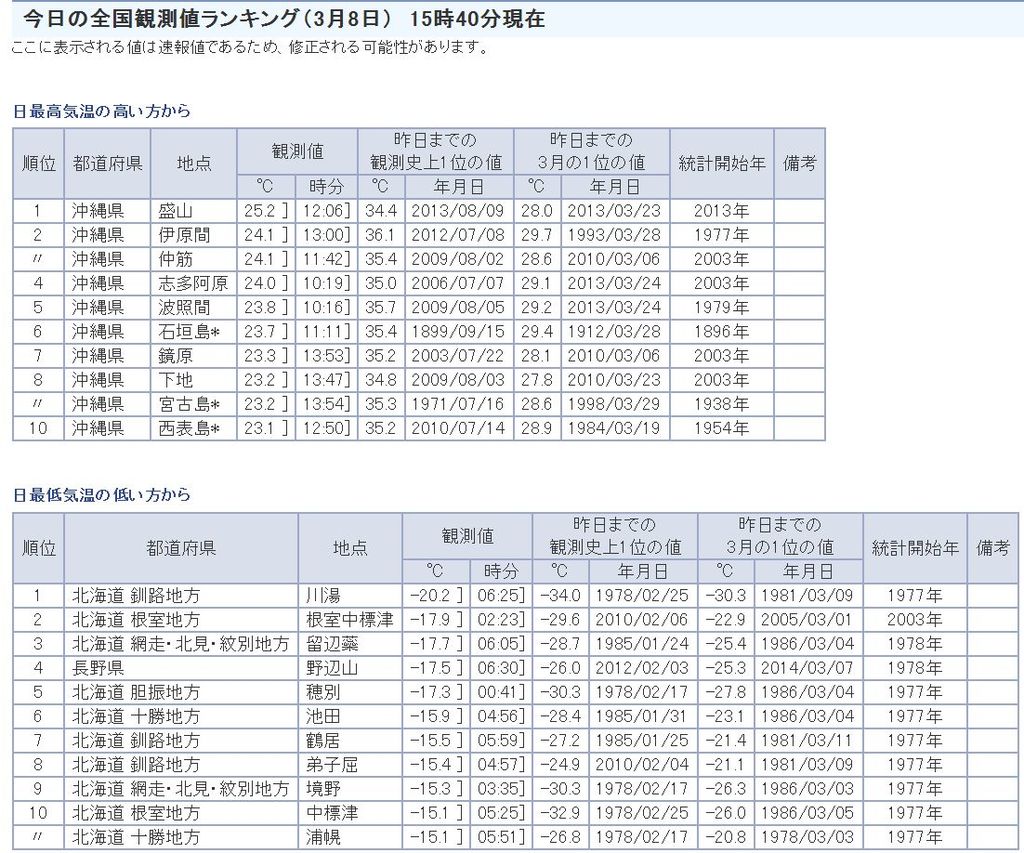
Task: Select the 留辺蘂 station entry
Action: pos(331,643)
